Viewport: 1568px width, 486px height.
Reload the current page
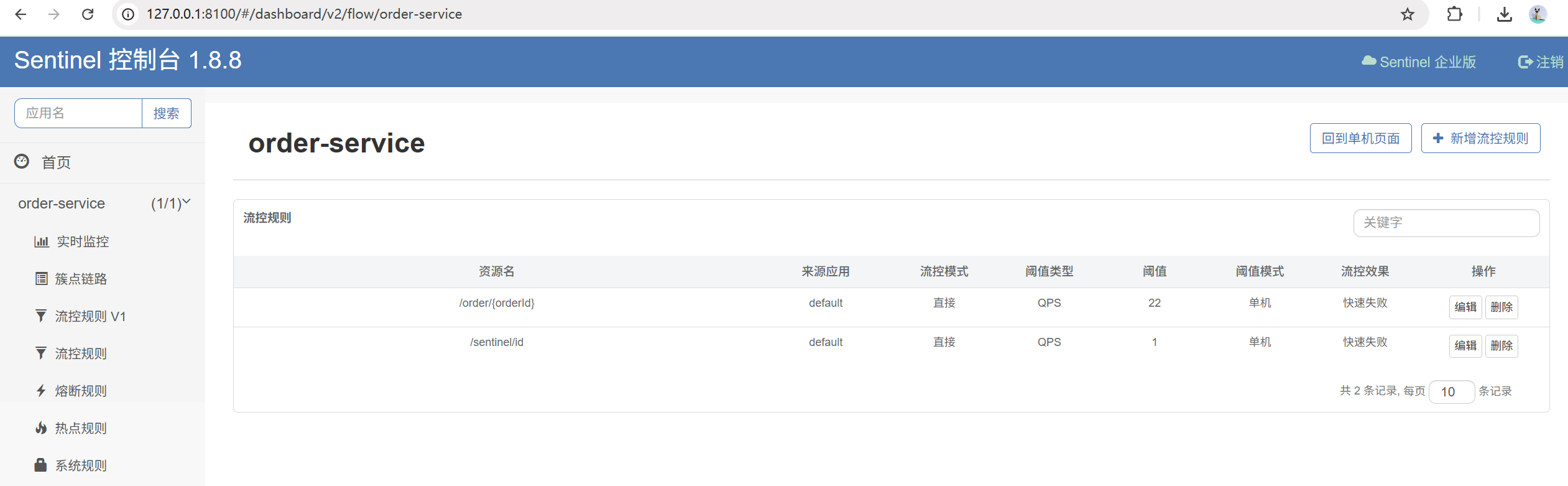(x=88, y=14)
